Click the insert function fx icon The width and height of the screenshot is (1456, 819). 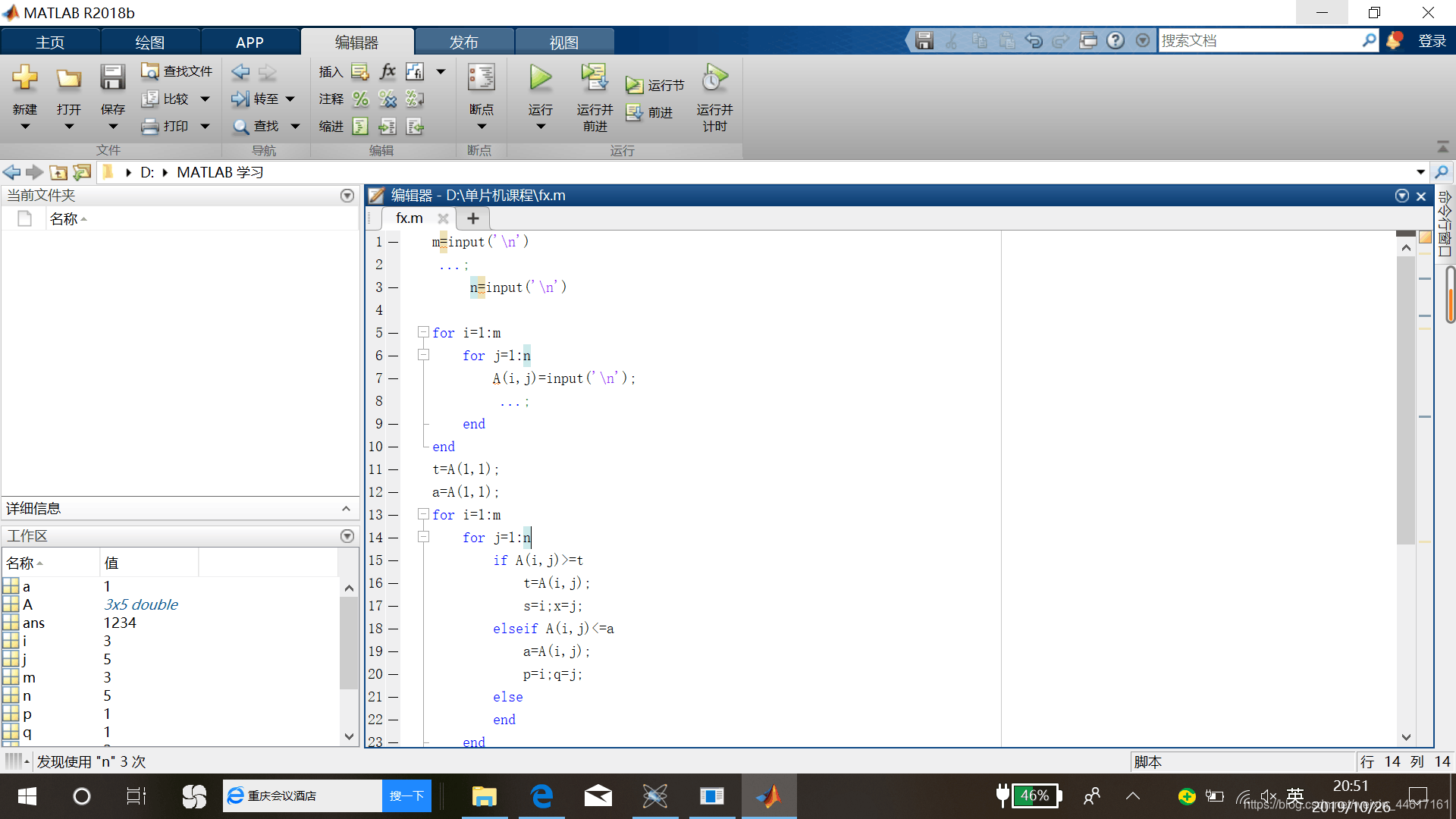point(388,71)
